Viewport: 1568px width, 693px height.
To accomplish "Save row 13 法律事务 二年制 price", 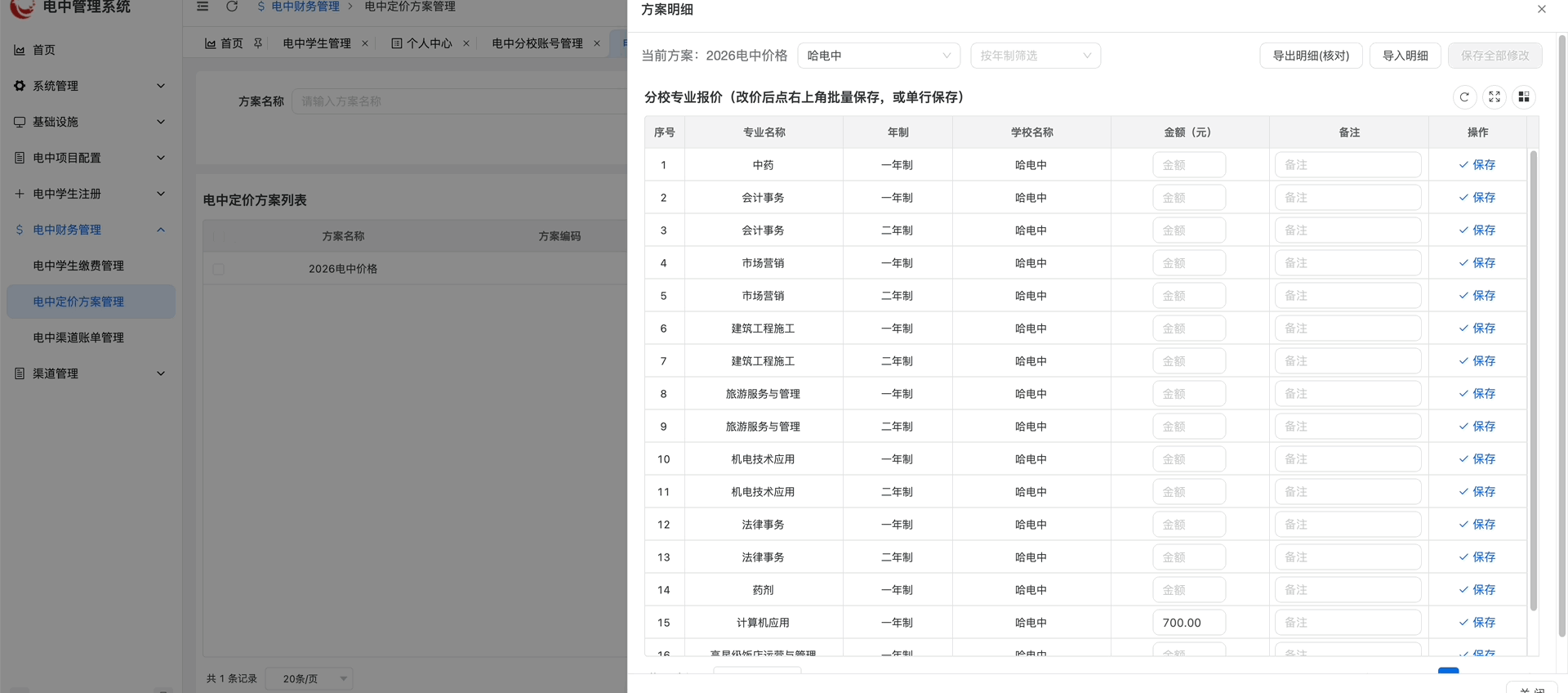I will pos(1477,557).
